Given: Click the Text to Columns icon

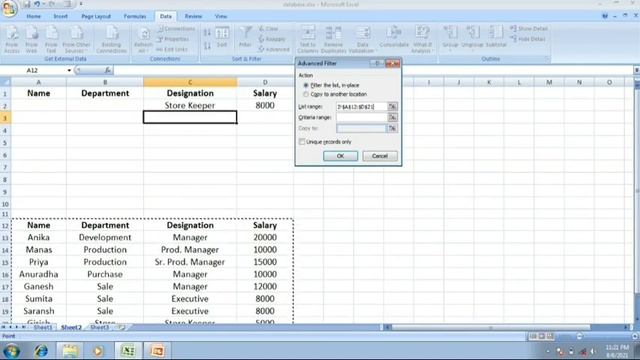Looking at the screenshot, I should (x=308, y=39).
